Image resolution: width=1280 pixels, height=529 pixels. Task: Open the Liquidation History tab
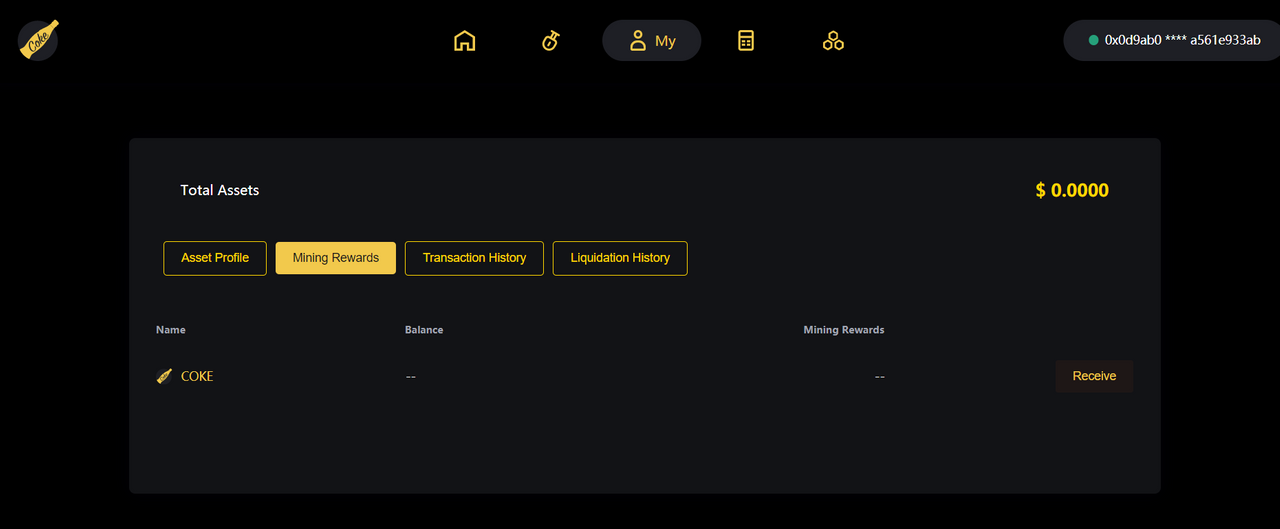click(620, 258)
